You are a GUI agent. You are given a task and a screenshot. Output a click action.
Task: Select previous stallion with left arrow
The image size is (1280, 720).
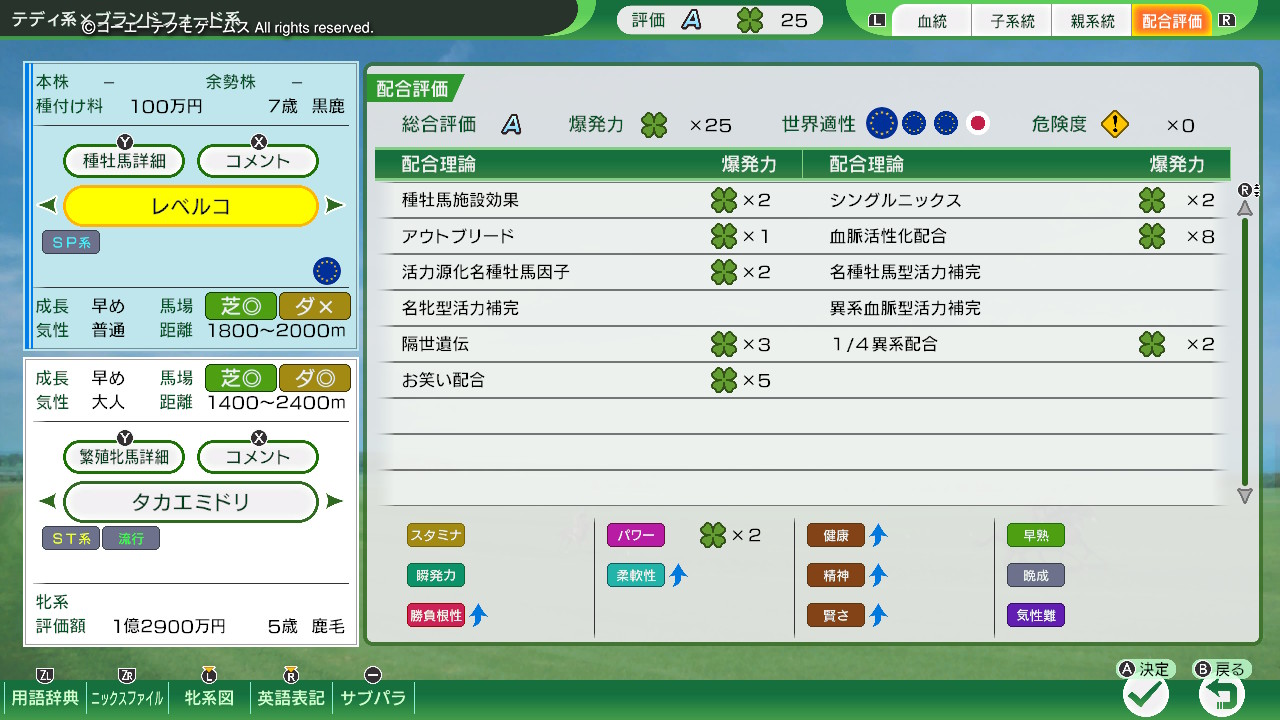coord(47,206)
